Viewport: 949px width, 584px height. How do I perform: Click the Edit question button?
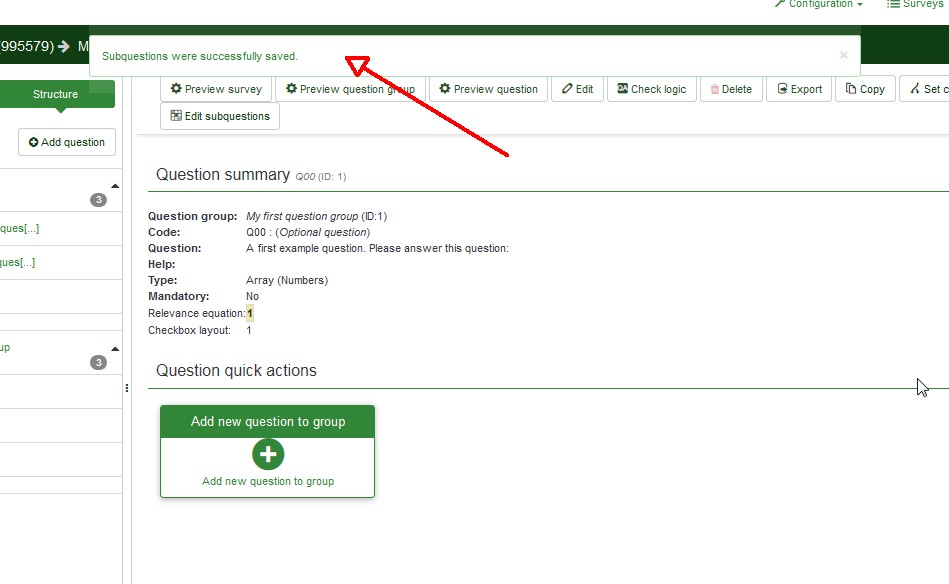coord(577,89)
